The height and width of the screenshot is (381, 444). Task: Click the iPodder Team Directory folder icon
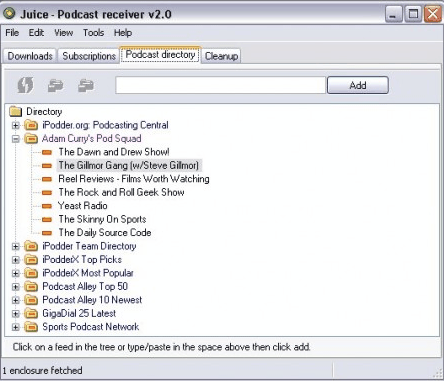point(31,246)
